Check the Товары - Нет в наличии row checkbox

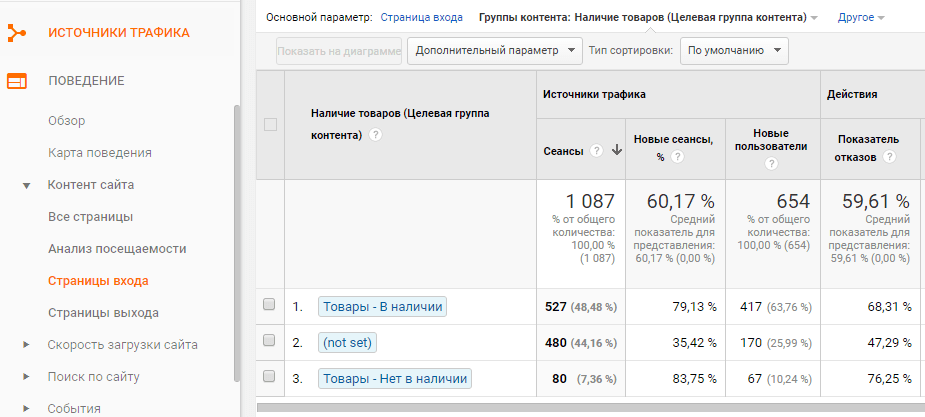tap(269, 376)
